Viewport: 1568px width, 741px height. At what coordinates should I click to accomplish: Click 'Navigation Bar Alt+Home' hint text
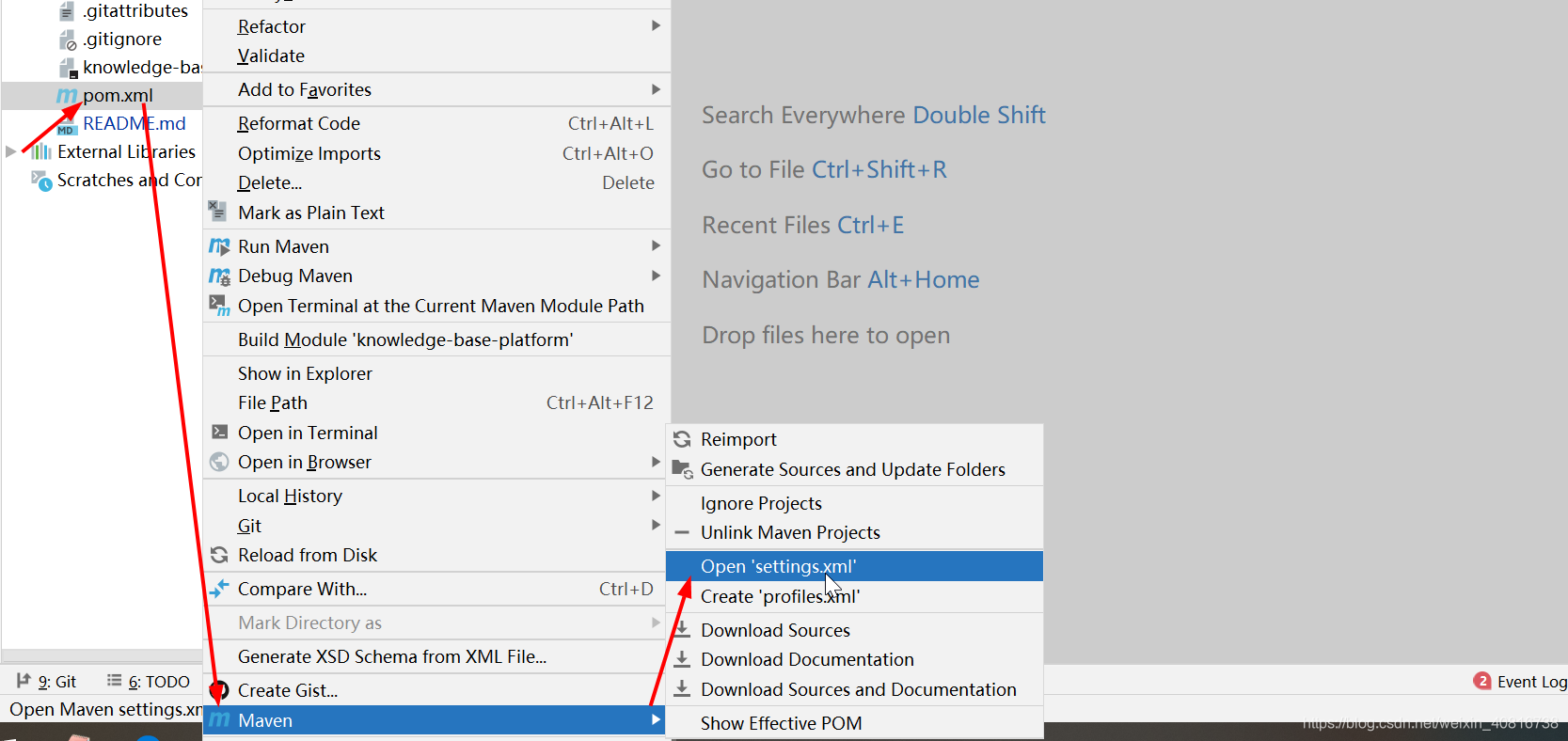841,279
